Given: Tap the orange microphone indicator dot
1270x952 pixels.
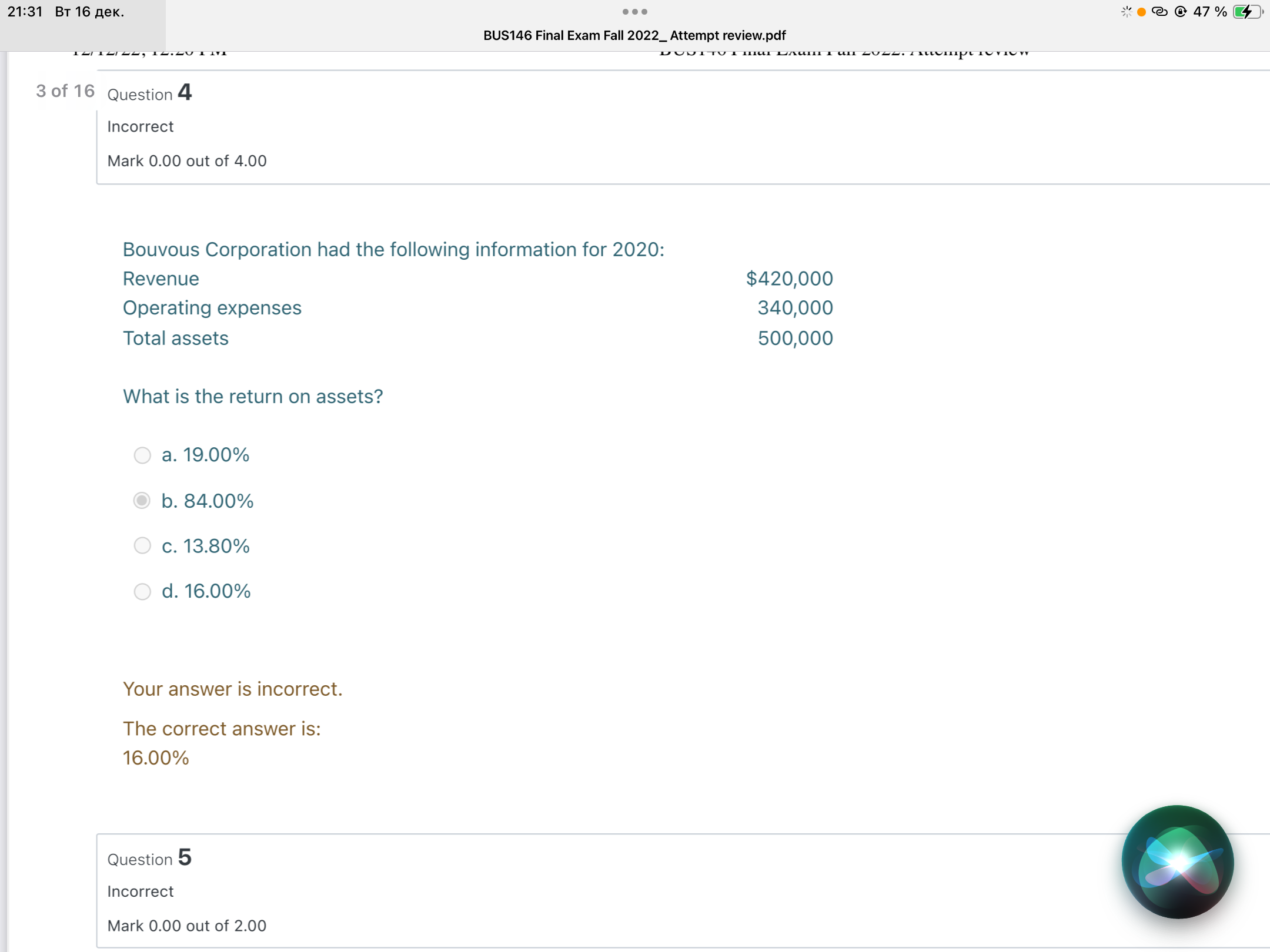Looking at the screenshot, I should tap(1141, 12).
